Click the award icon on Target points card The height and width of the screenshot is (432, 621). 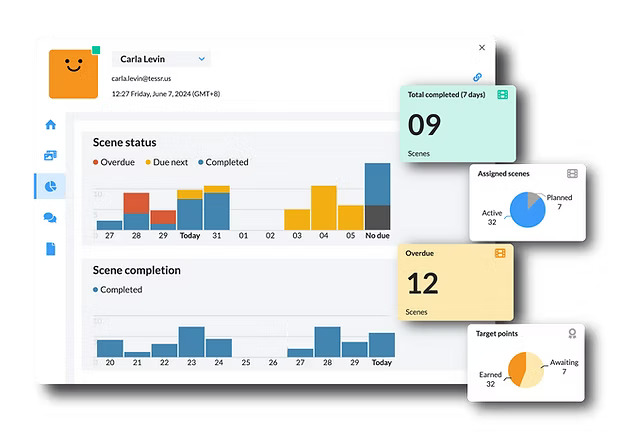pos(572,333)
